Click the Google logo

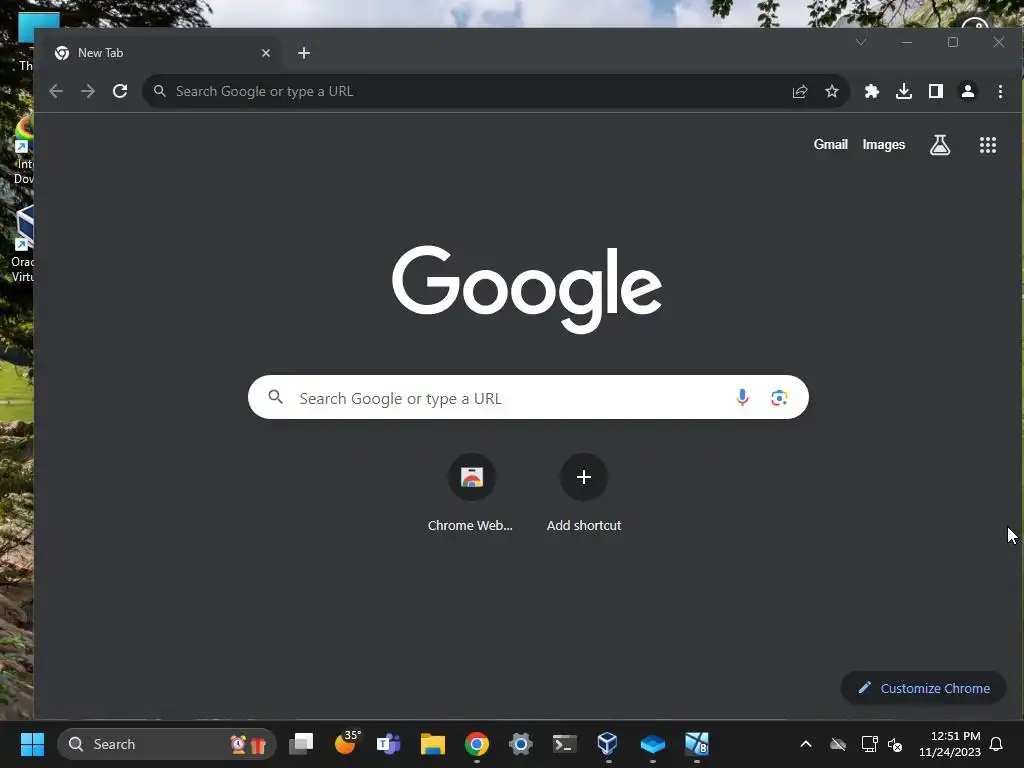(527, 289)
